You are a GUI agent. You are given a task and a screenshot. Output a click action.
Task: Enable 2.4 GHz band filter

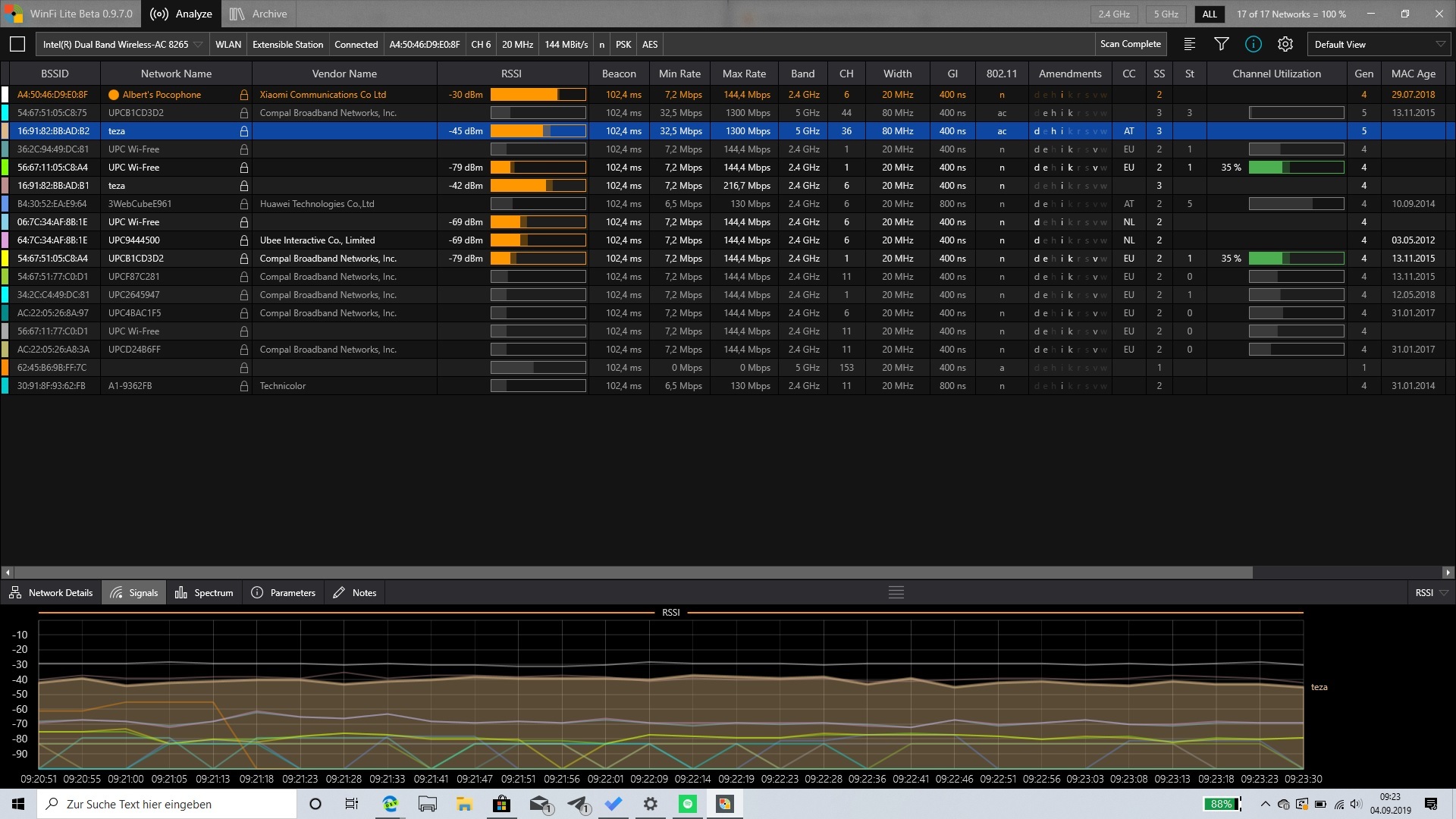click(1113, 14)
